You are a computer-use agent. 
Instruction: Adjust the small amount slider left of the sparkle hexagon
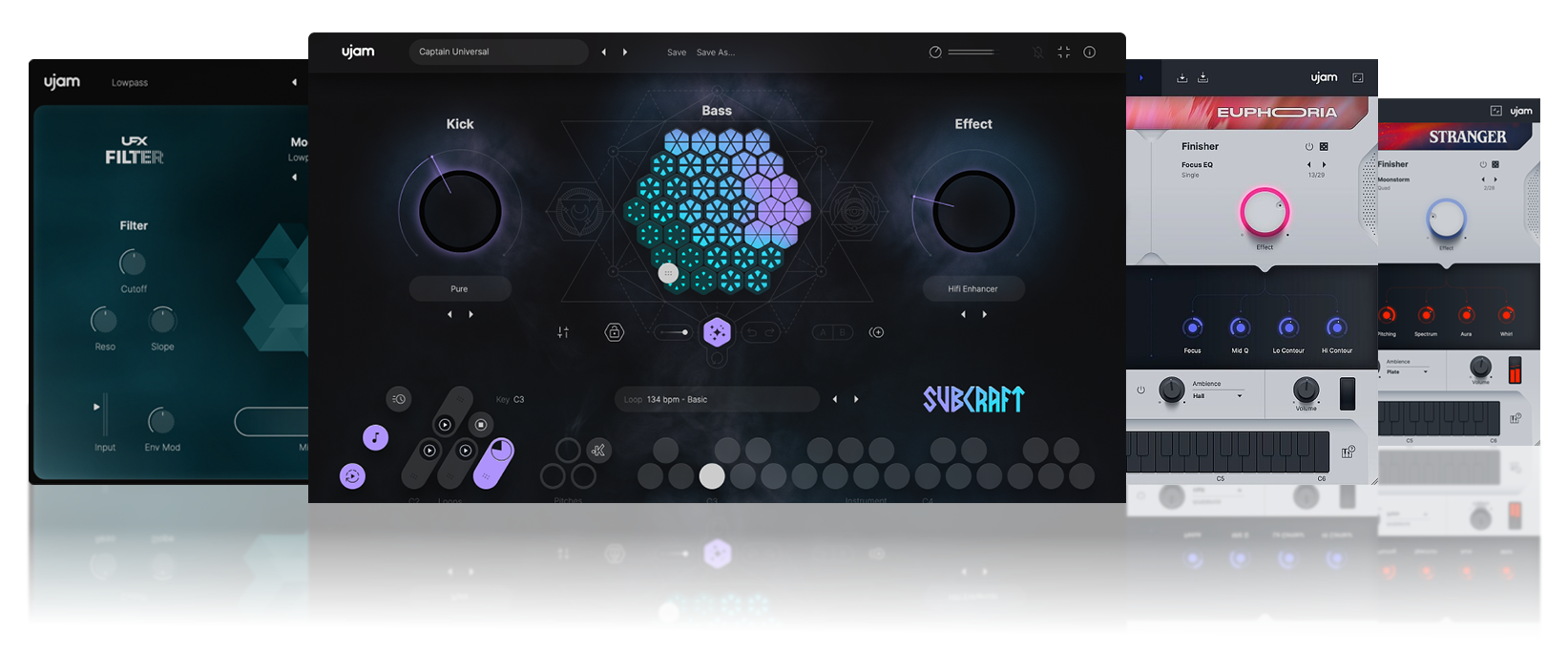tap(673, 332)
